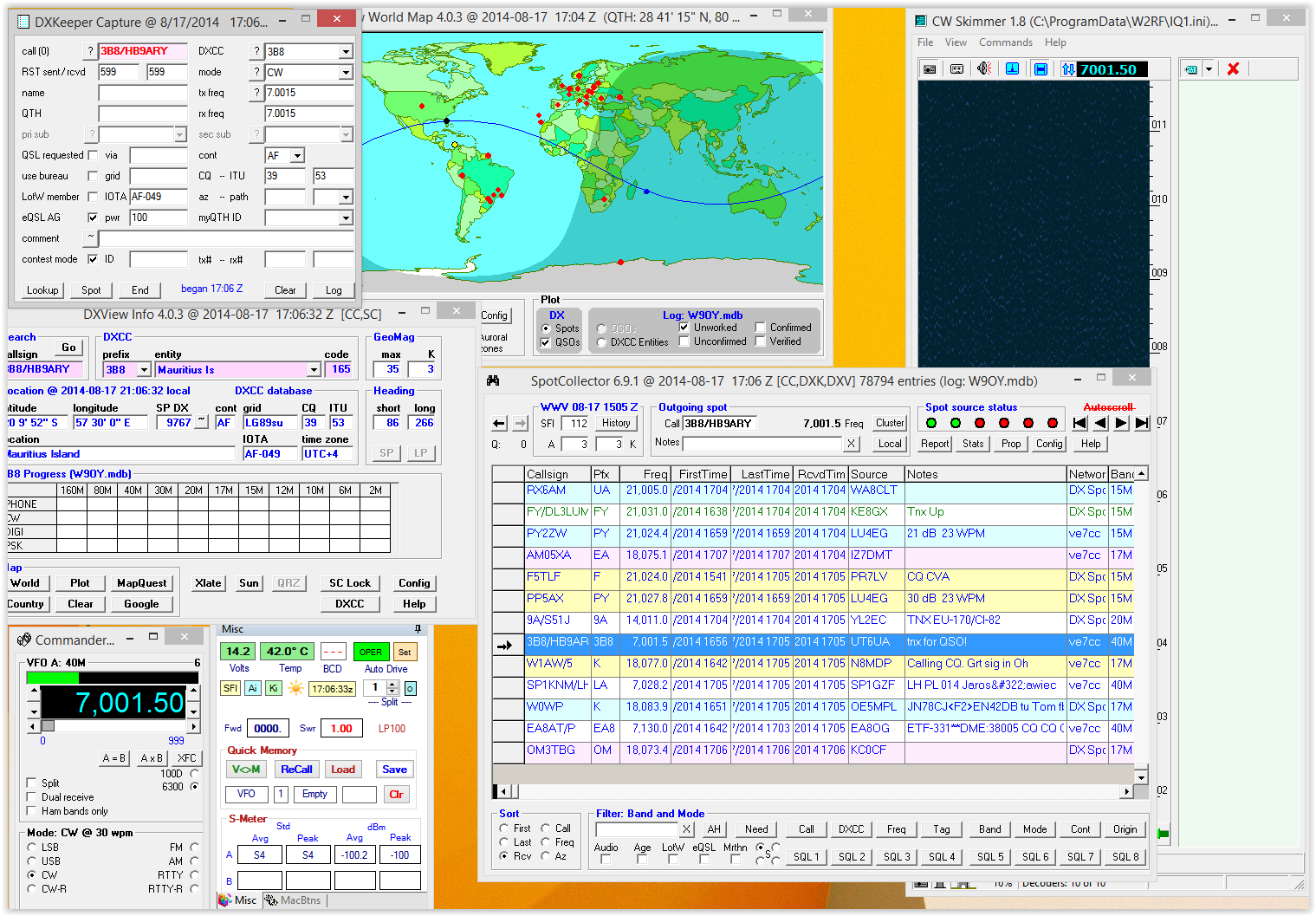Click the Cluster button in SpotCollector
Screen dimensions: 1316x916
point(890,423)
